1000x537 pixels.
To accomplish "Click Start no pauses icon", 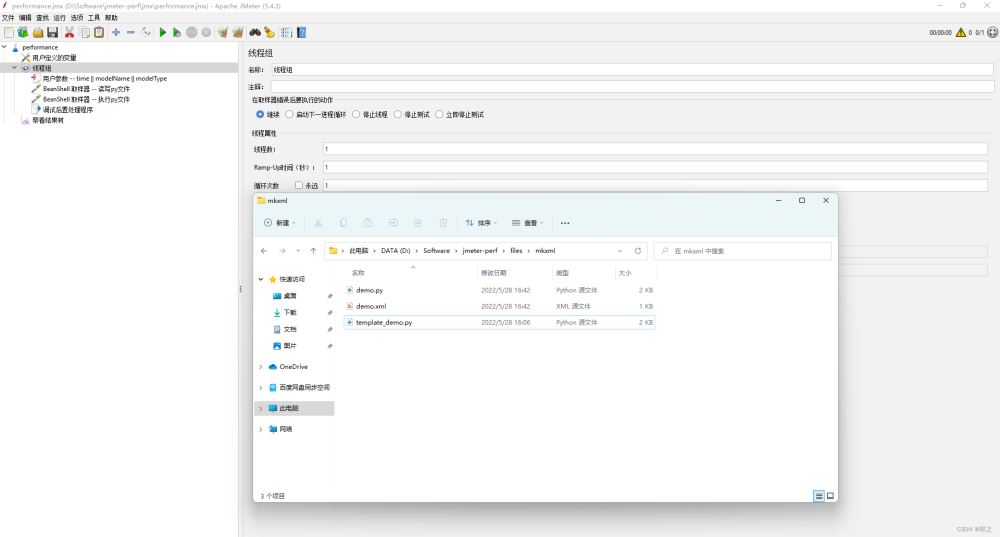I will [177, 33].
